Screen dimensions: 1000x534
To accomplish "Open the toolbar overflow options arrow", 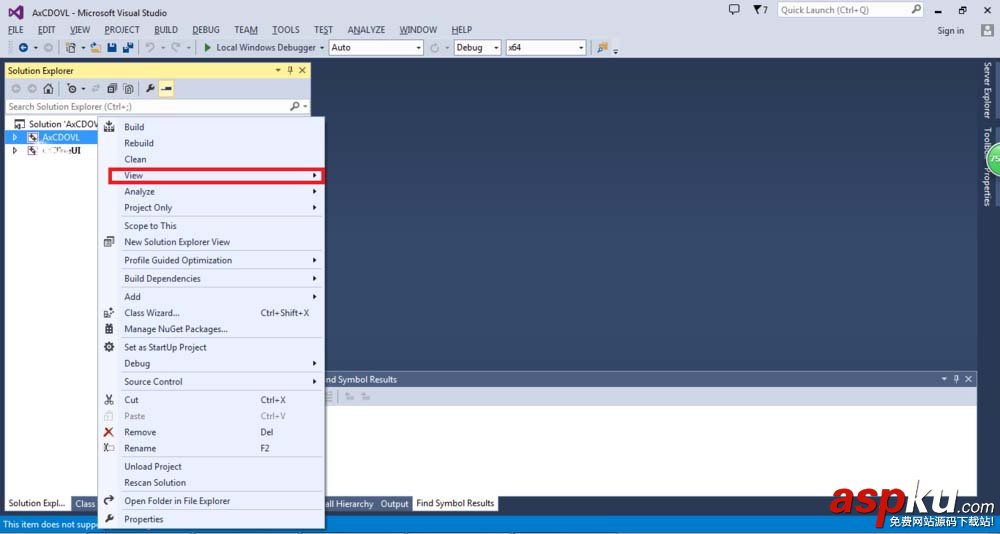I will [x=615, y=50].
